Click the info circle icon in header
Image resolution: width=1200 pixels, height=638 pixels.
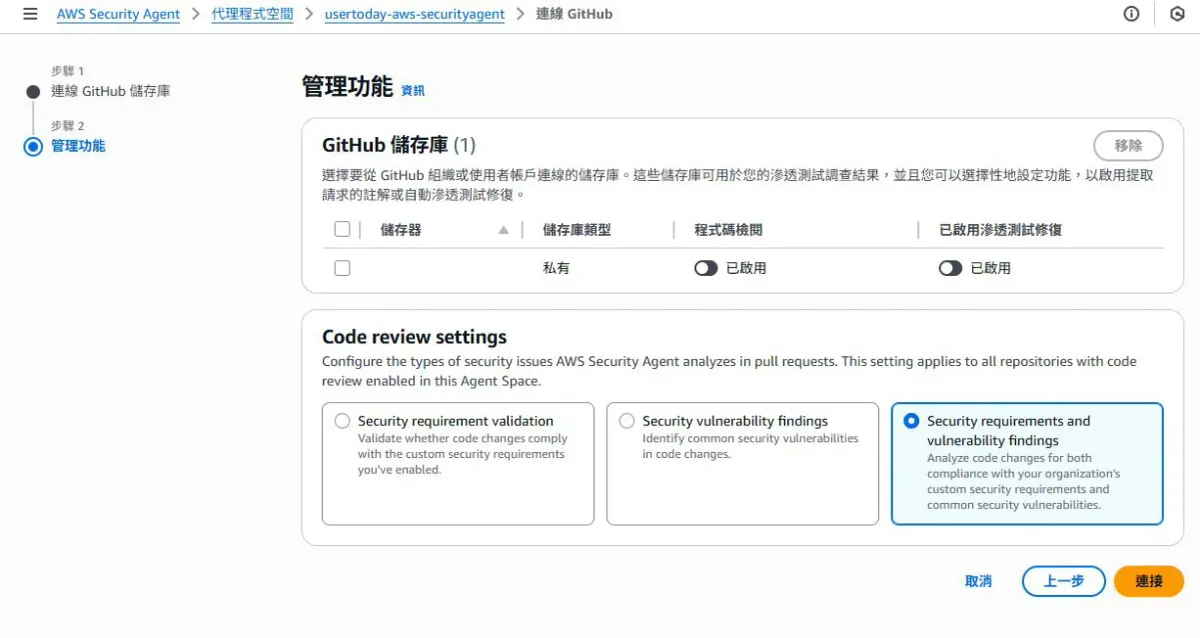click(1131, 14)
